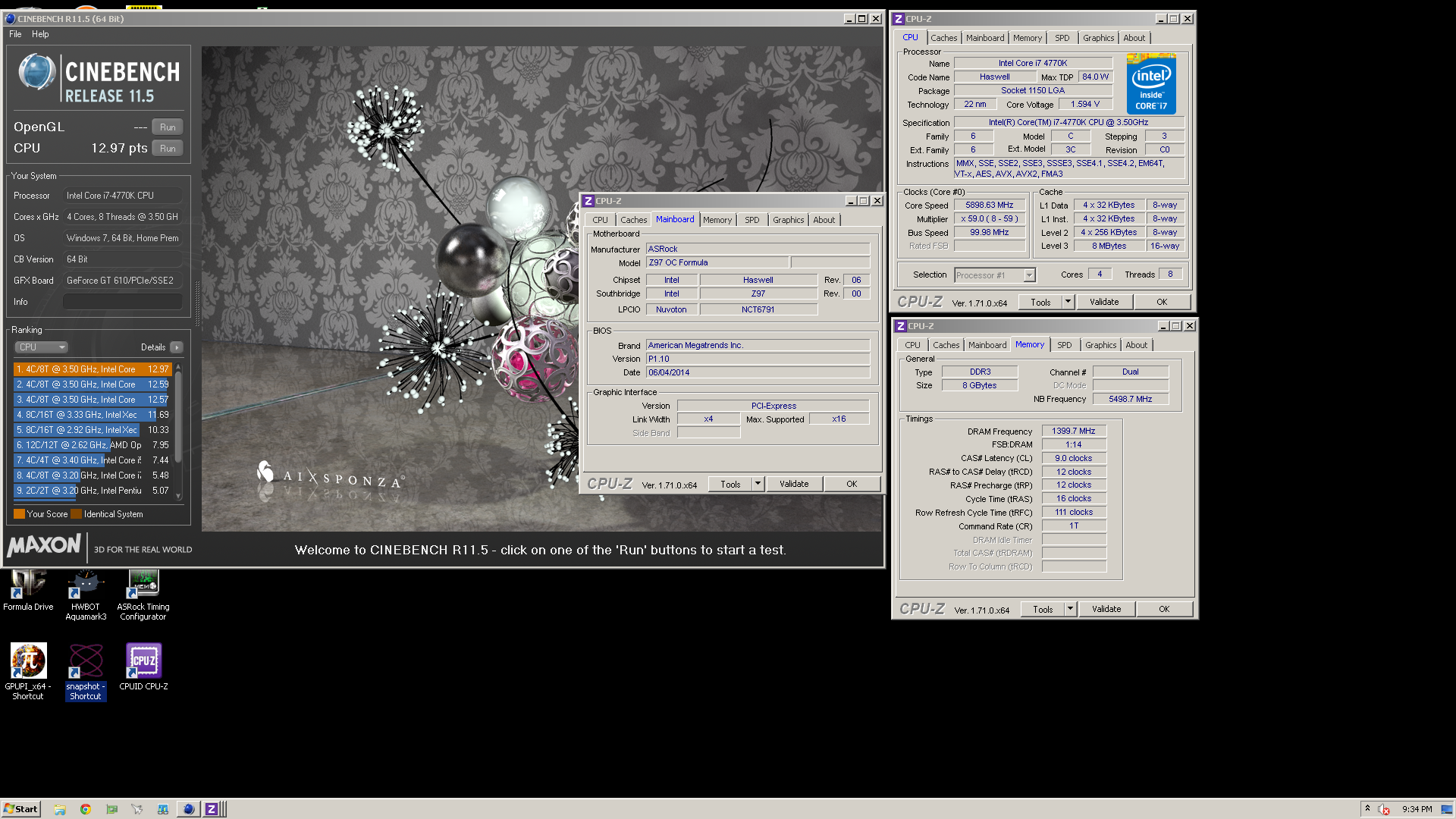Run the OpenGL benchmark test

click(168, 127)
